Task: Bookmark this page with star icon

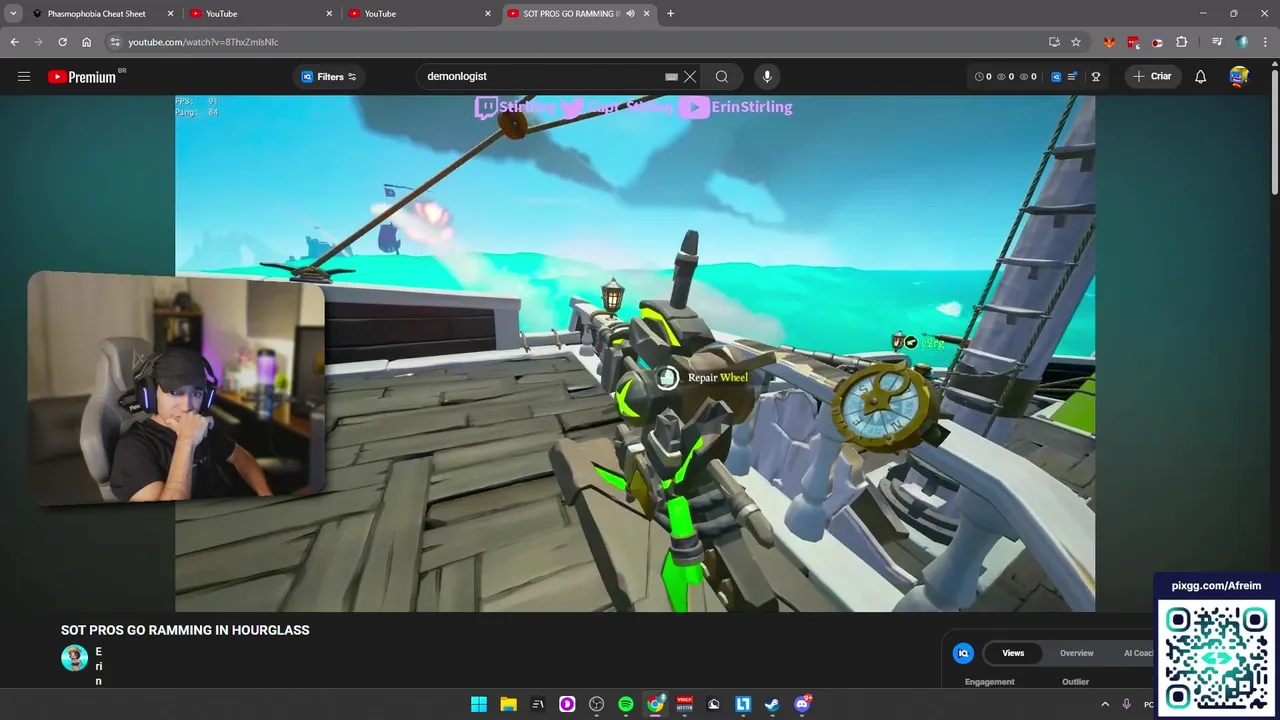Action: point(1076,42)
